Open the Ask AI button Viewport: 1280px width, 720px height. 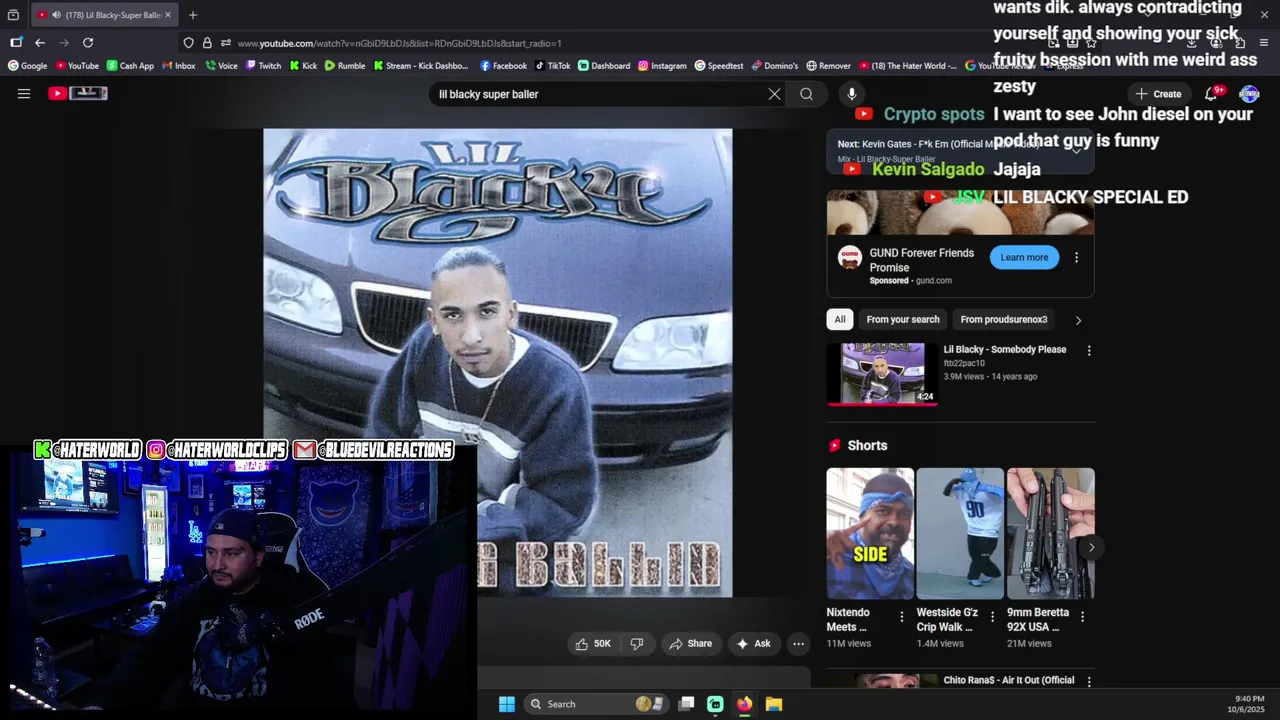coord(753,644)
